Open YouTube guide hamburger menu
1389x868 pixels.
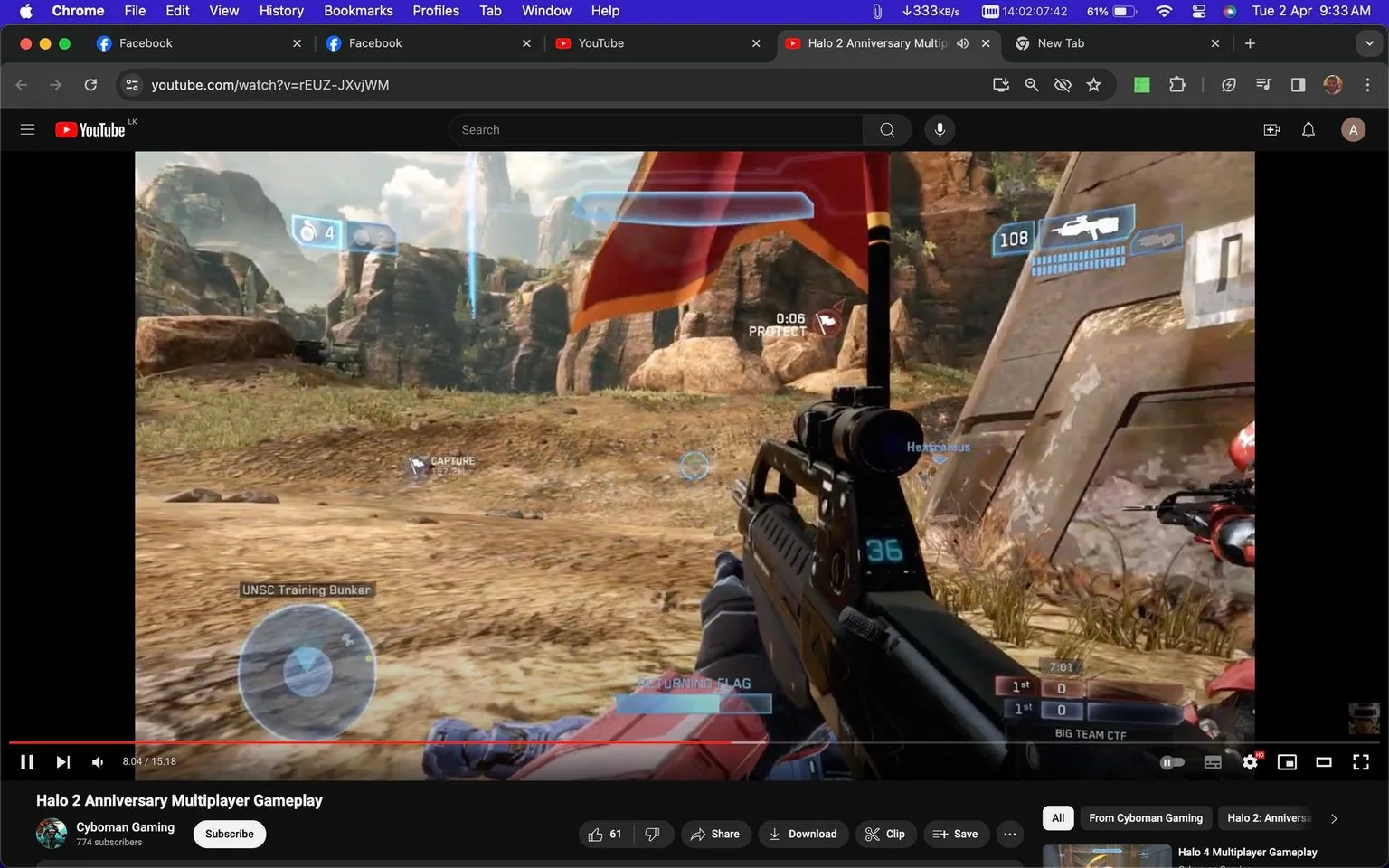coord(27,129)
